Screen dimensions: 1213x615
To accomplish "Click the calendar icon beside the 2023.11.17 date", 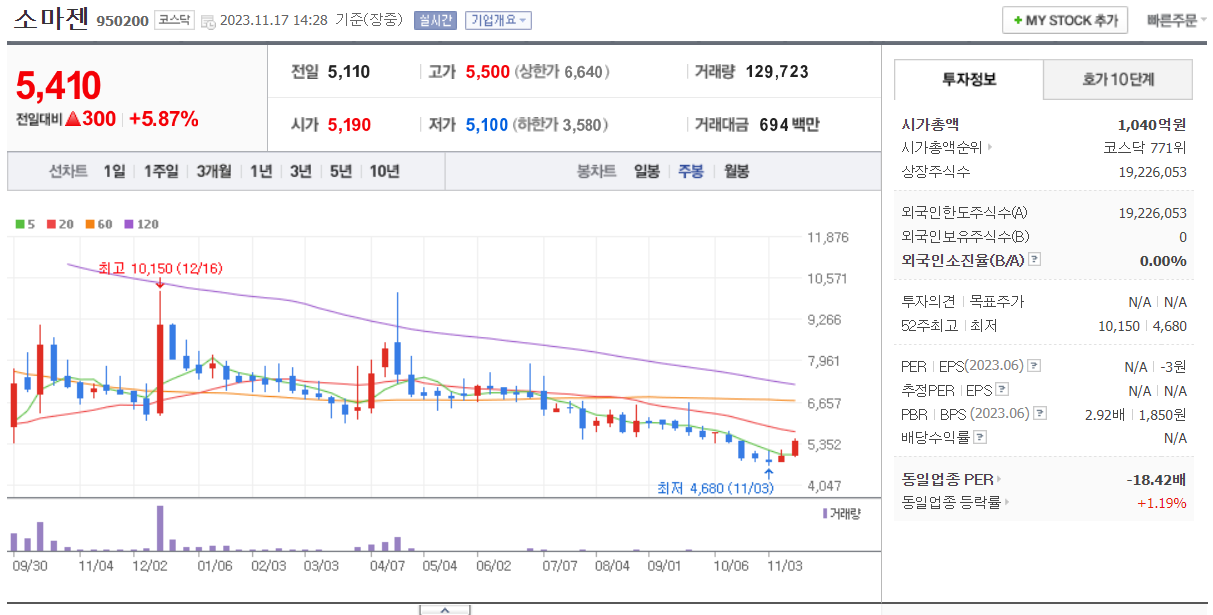I will (x=207, y=21).
